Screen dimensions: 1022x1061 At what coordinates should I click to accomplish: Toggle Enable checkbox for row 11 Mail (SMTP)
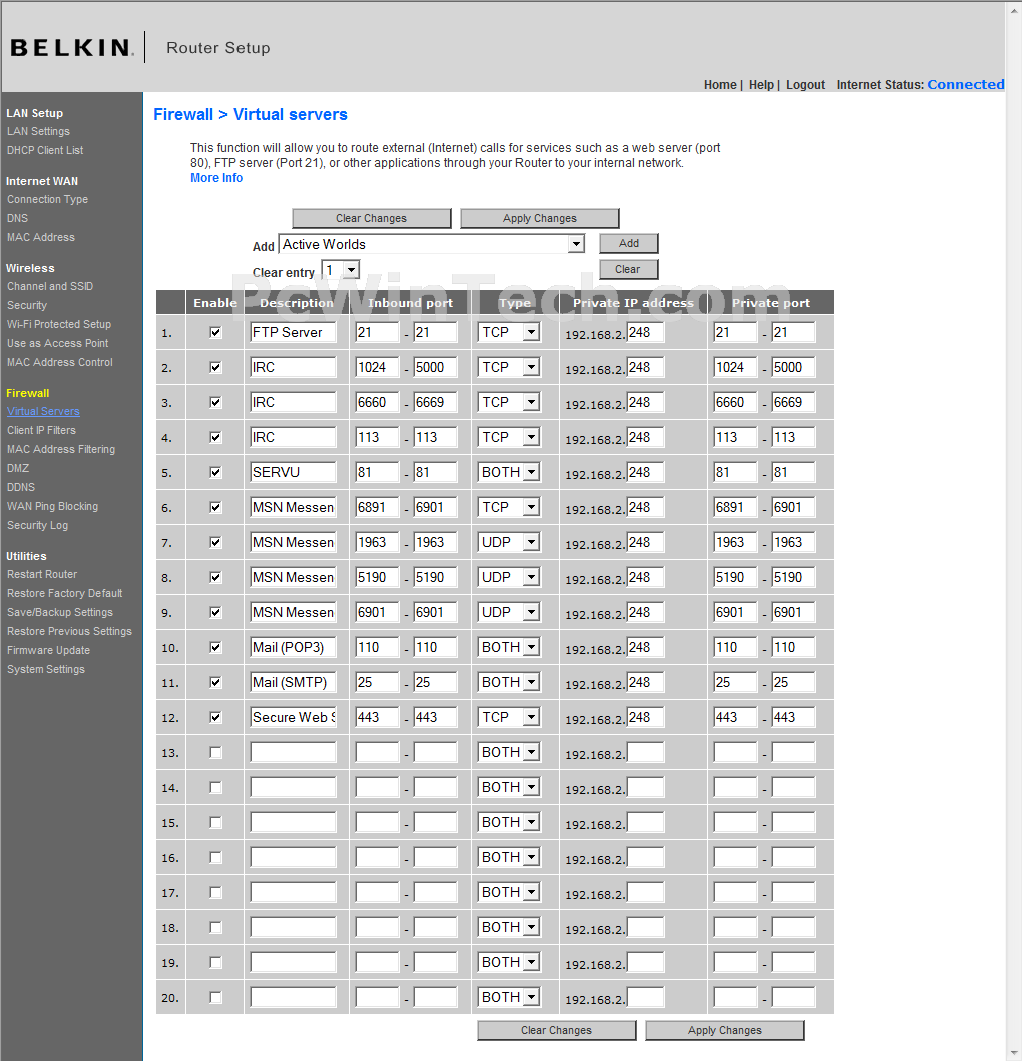(215, 682)
